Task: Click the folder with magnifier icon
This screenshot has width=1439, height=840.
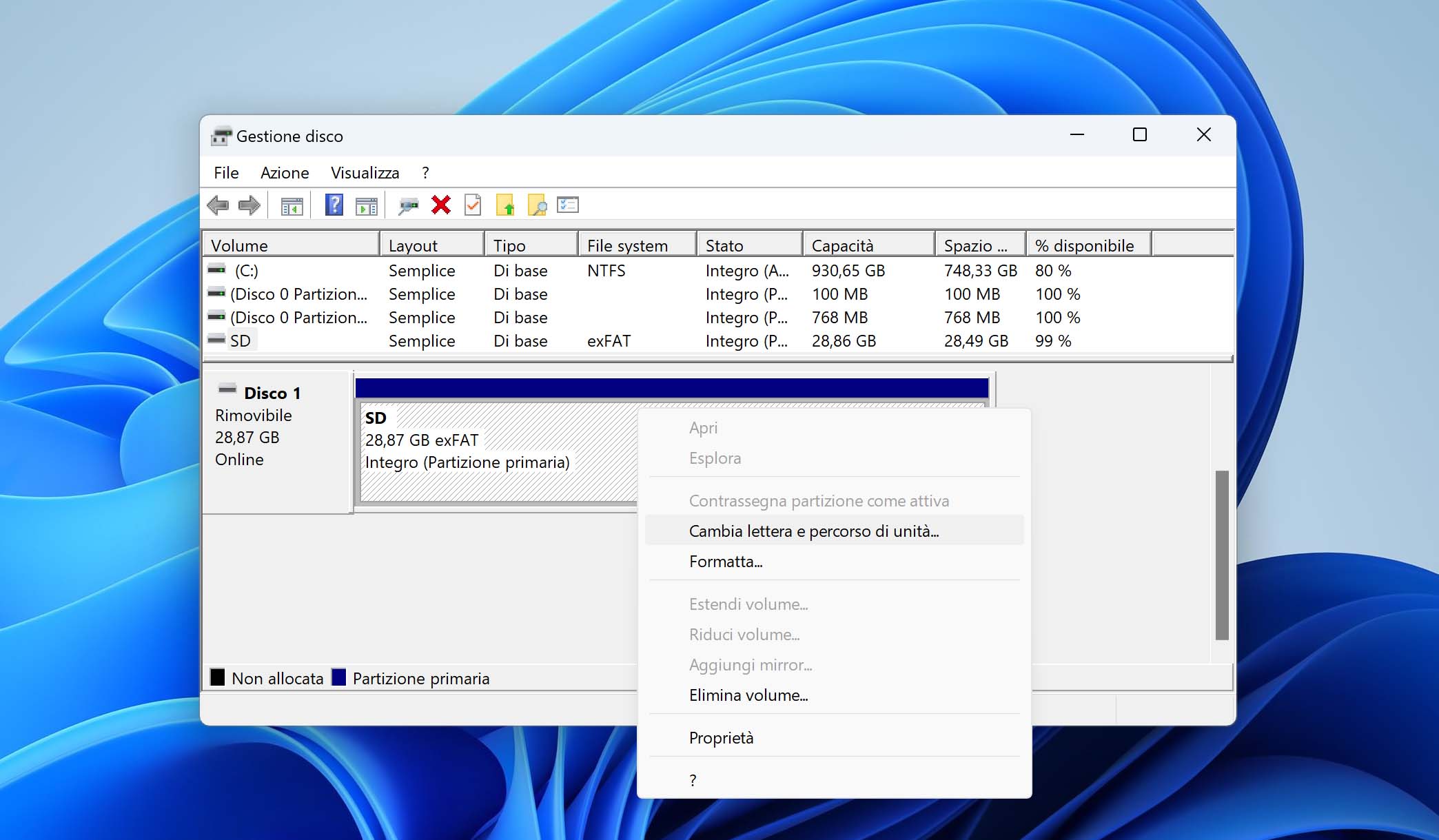Action: tap(537, 205)
